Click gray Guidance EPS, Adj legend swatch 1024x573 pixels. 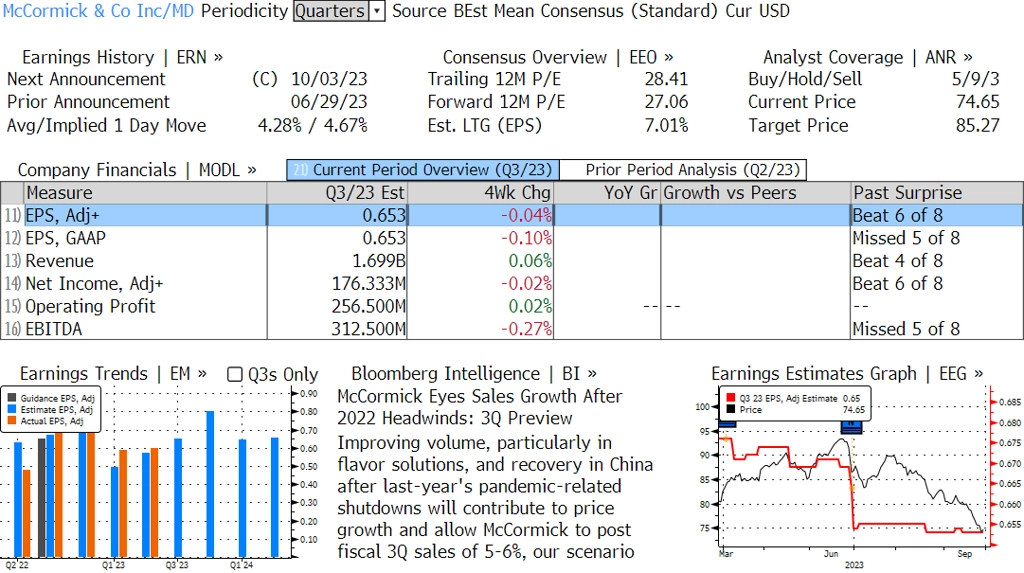(x=13, y=398)
